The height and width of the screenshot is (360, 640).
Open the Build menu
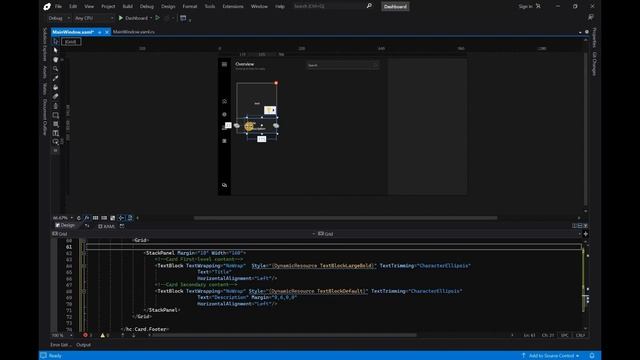click(x=128, y=7)
